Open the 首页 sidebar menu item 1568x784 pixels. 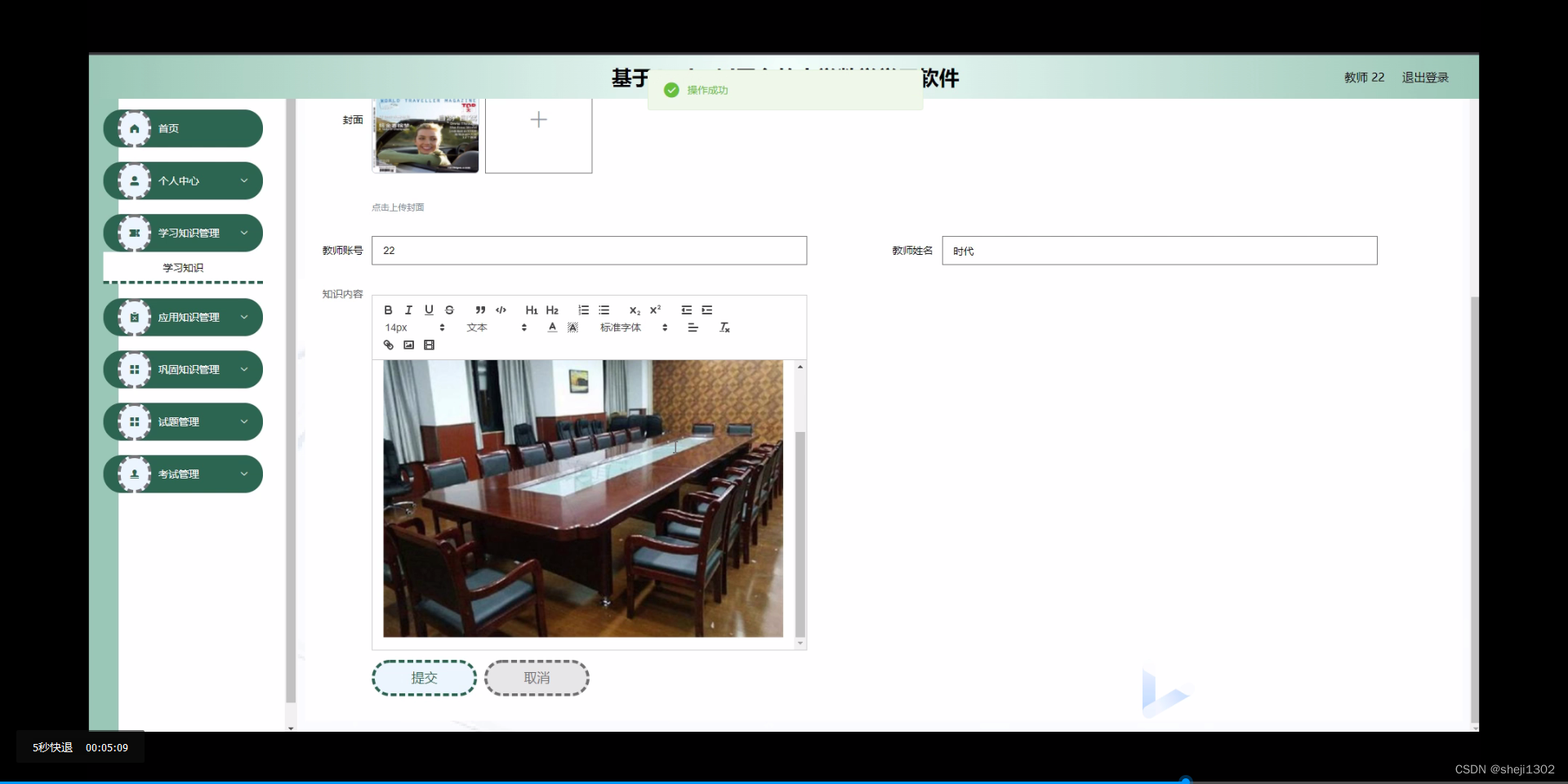point(182,128)
